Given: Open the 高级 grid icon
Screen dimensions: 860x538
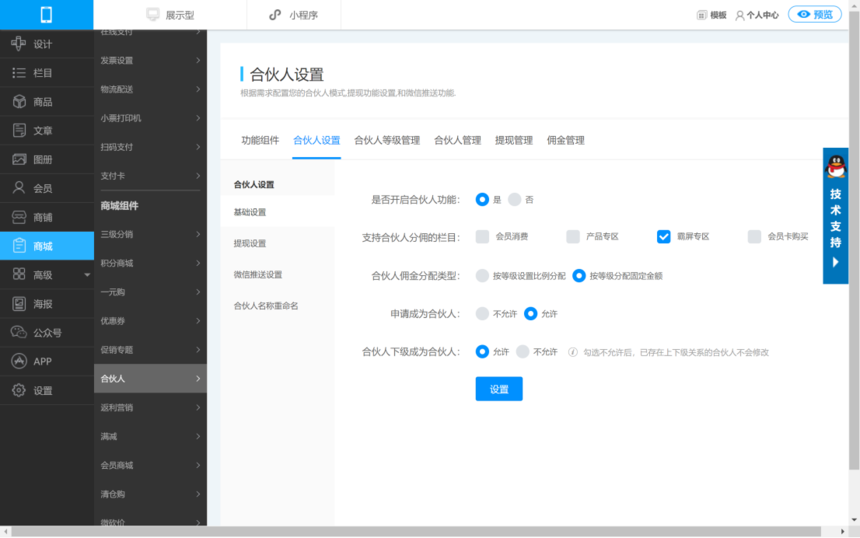Looking at the screenshot, I should click(19, 274).
